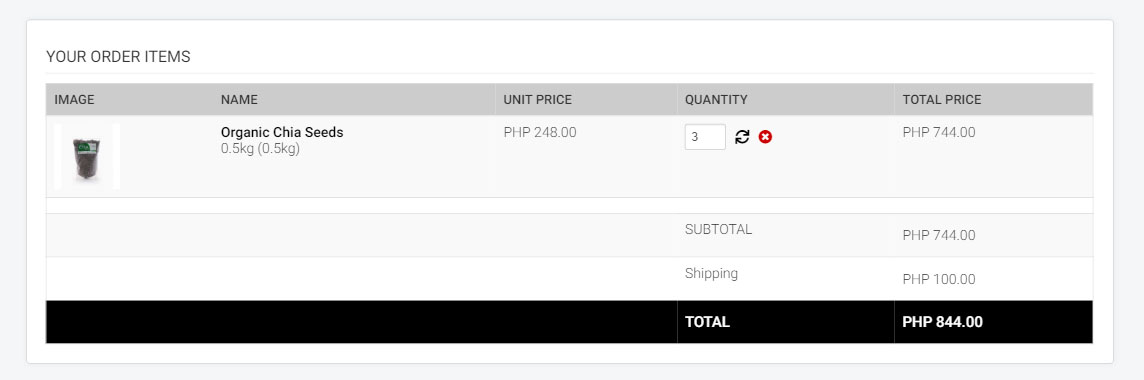
Task: Remove Organic Chia Seeds with red X icon
Action: 765,137
